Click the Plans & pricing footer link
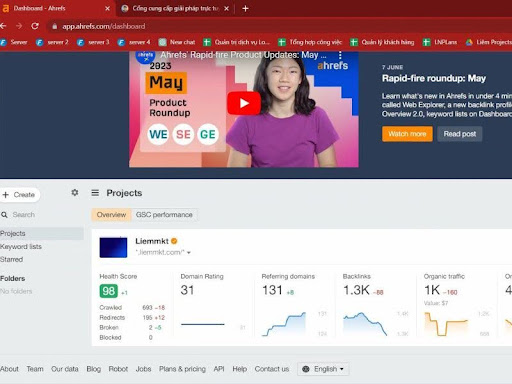The image size is (512, 384). pyautogui.click(x=182, y=369)
